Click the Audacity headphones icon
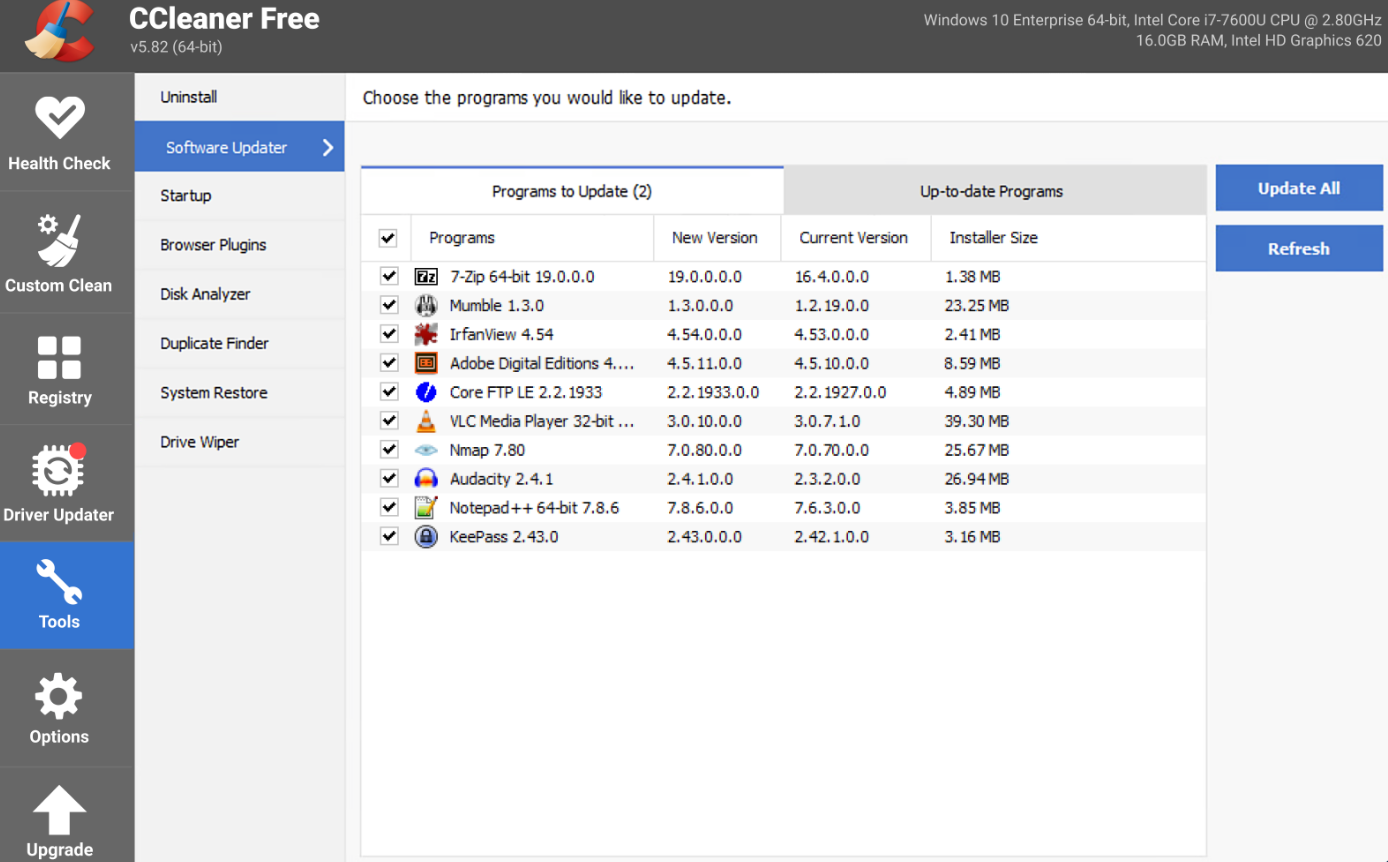The width and height of the screenshot is (1388, 862). (426, 479)
